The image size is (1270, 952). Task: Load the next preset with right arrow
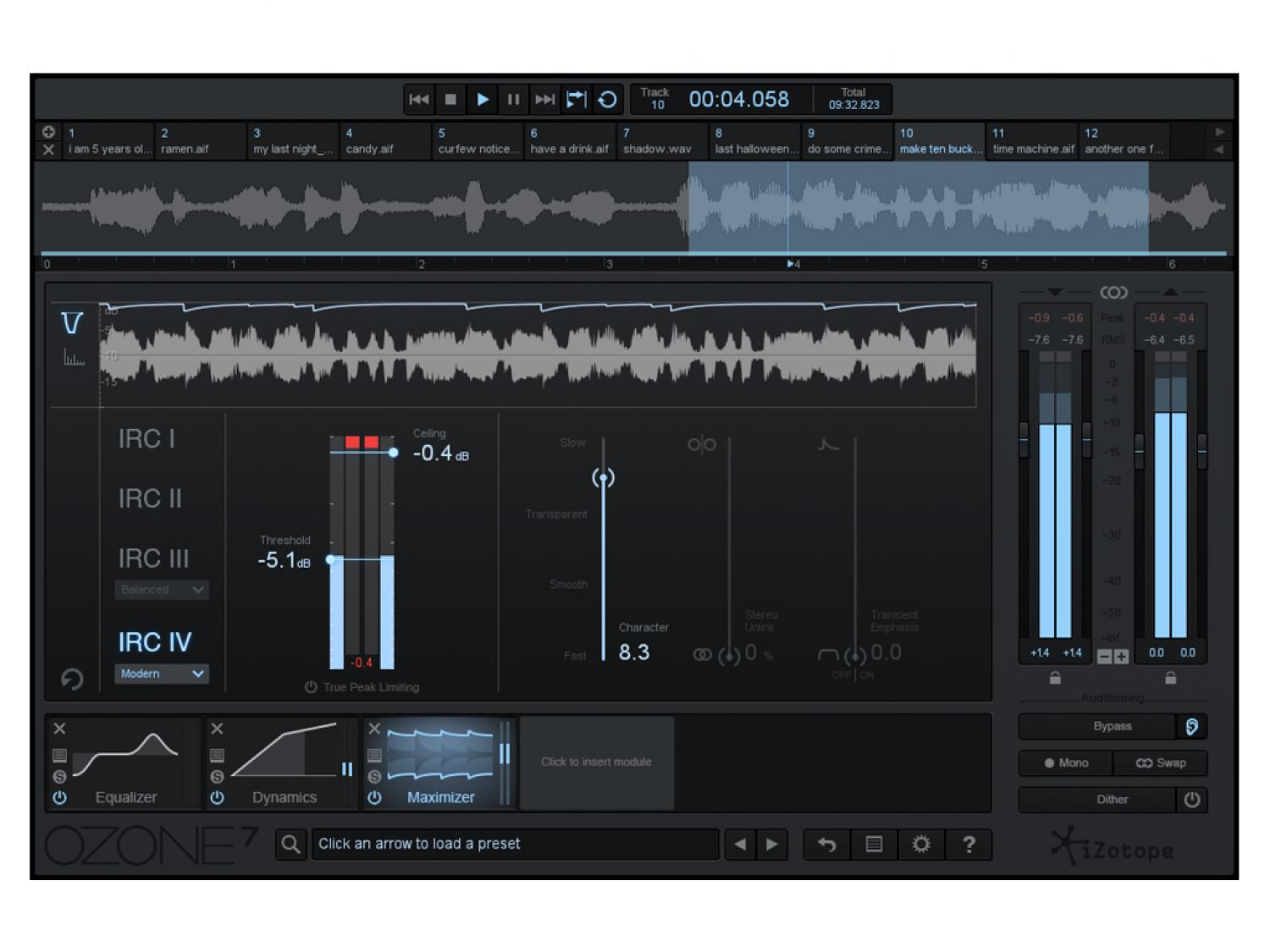(771, 844)
